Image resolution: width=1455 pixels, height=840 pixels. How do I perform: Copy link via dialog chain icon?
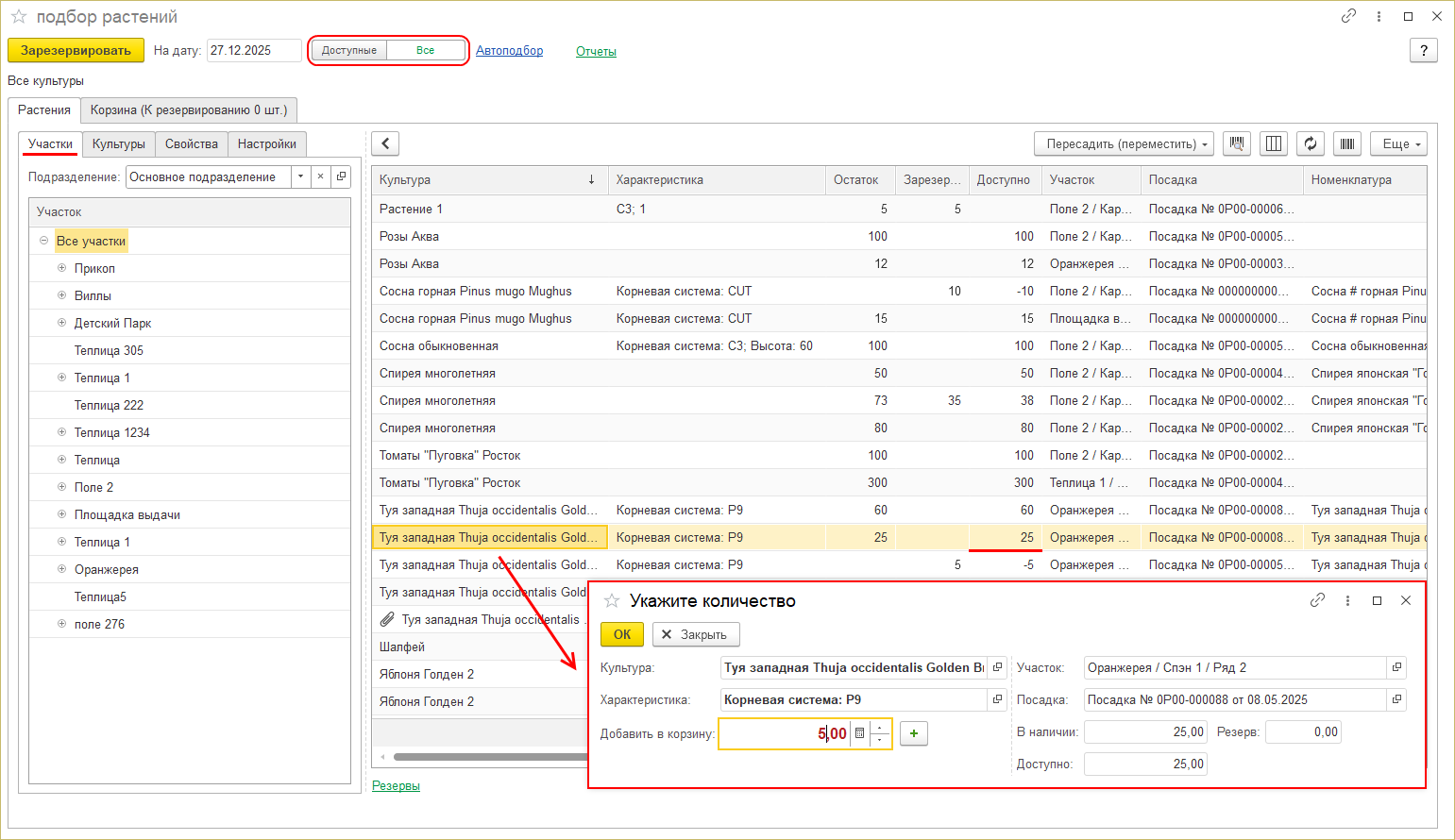point(1317,600)
